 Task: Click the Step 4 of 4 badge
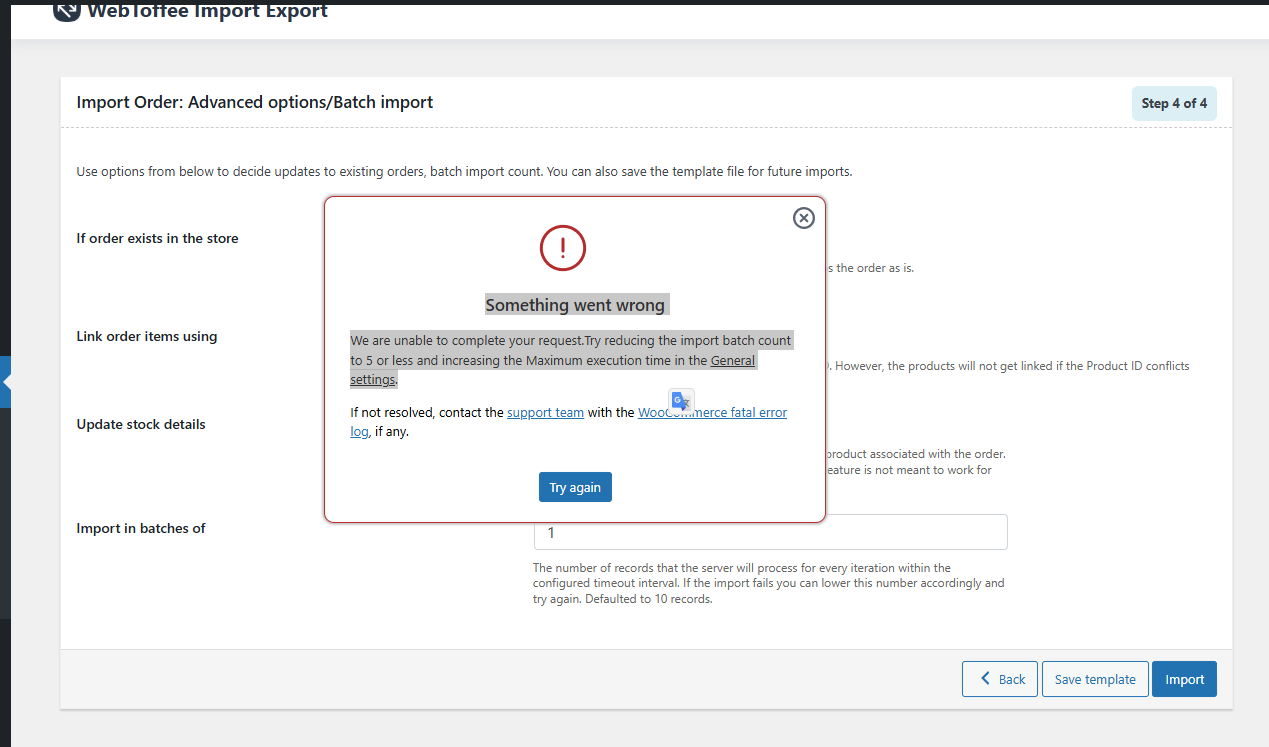[x=1174, y=103]
